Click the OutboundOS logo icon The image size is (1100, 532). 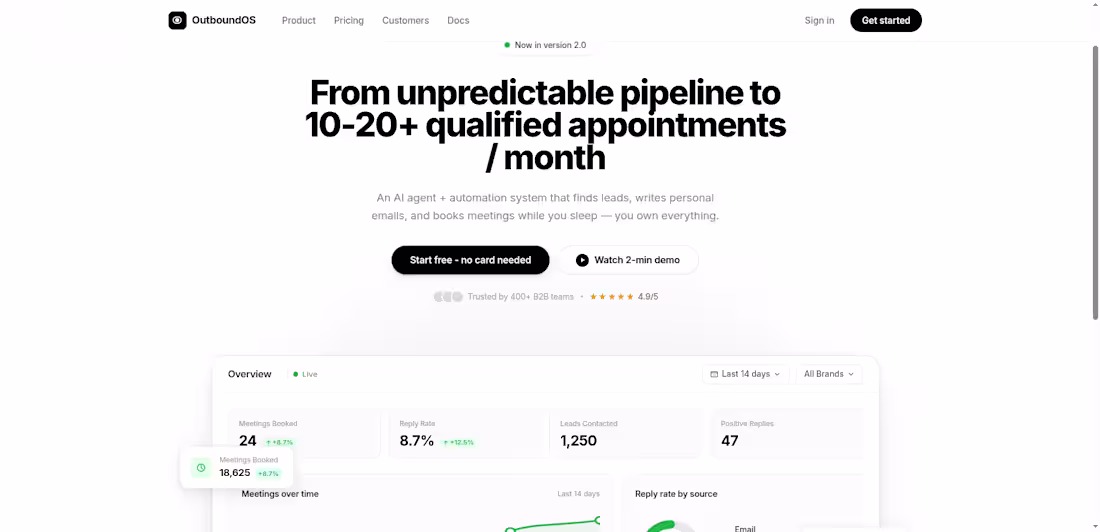pos(177,20)
